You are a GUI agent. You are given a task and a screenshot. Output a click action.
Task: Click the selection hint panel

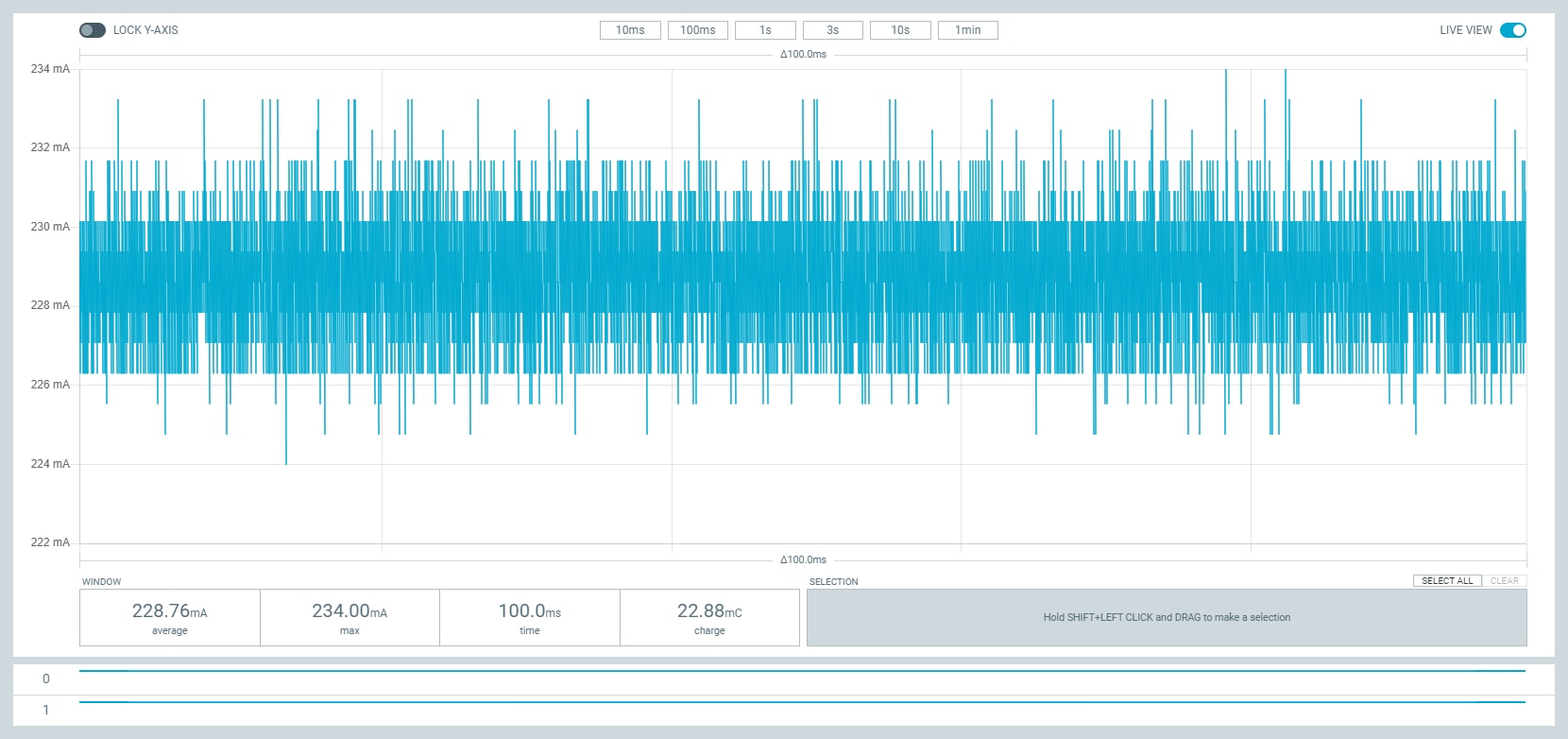(x=1167, y=618)
